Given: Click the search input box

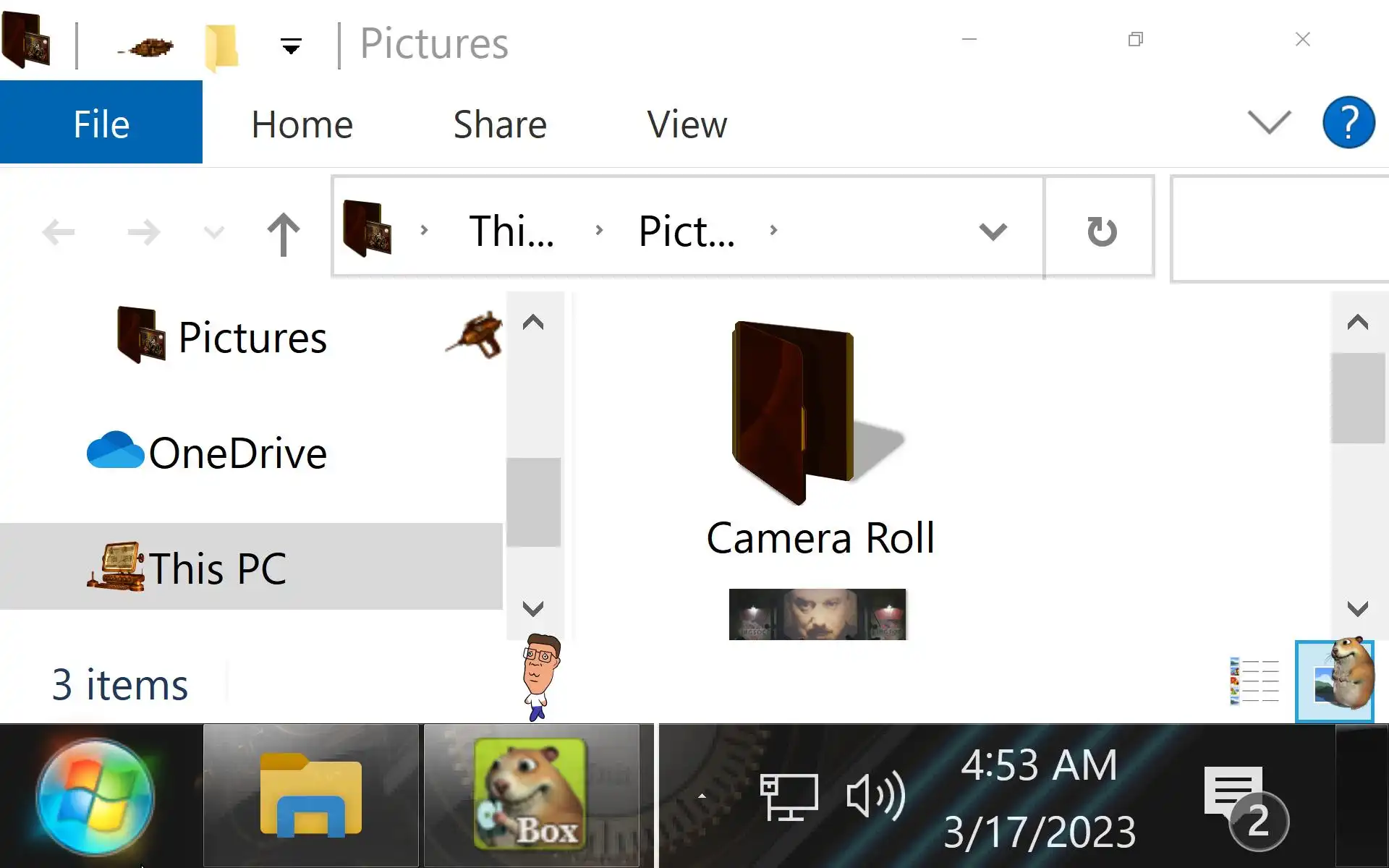Looking at the screenshot, I should 1280,229.
